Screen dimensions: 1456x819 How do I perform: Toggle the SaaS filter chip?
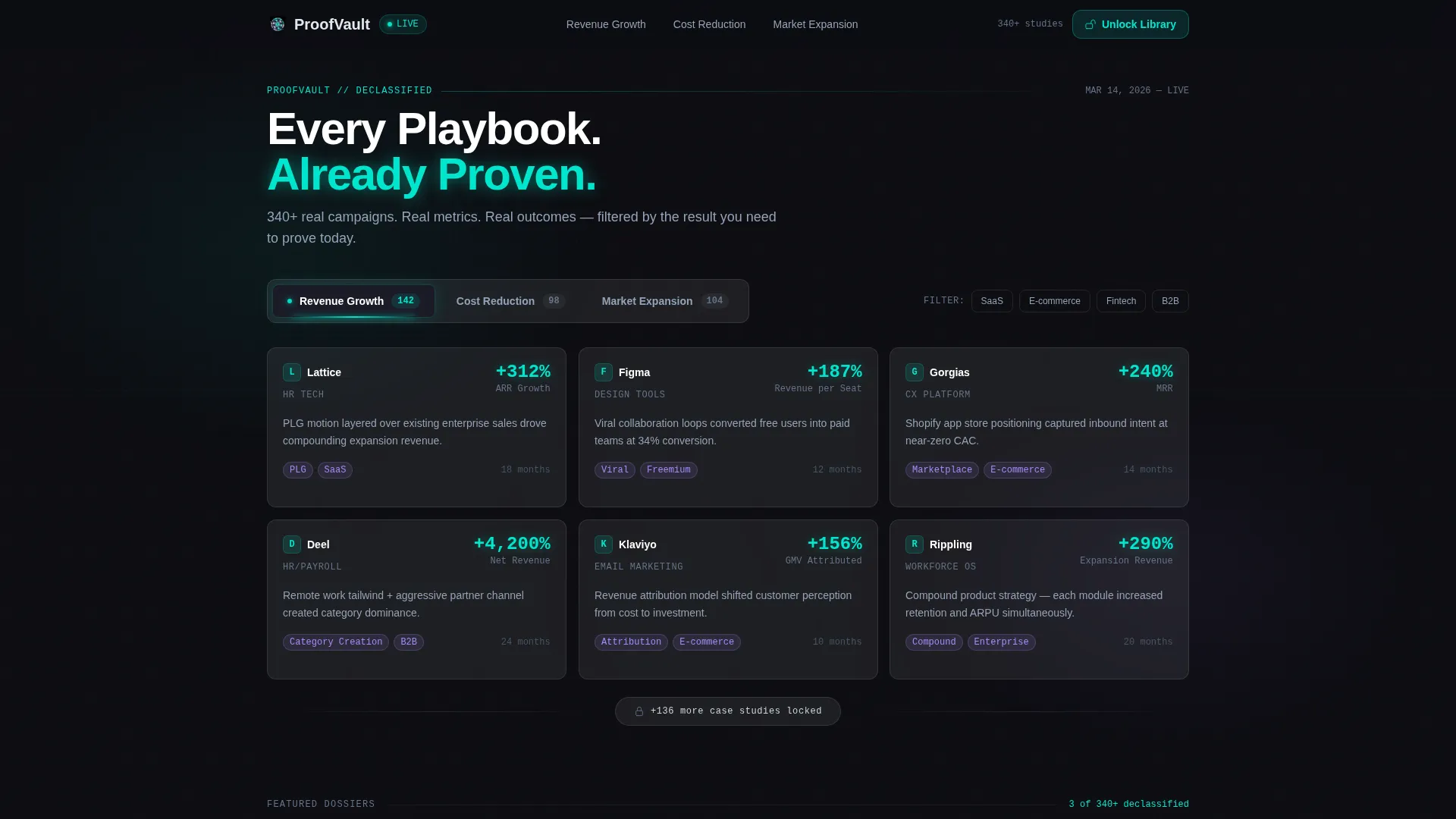[x=992, y=301]
